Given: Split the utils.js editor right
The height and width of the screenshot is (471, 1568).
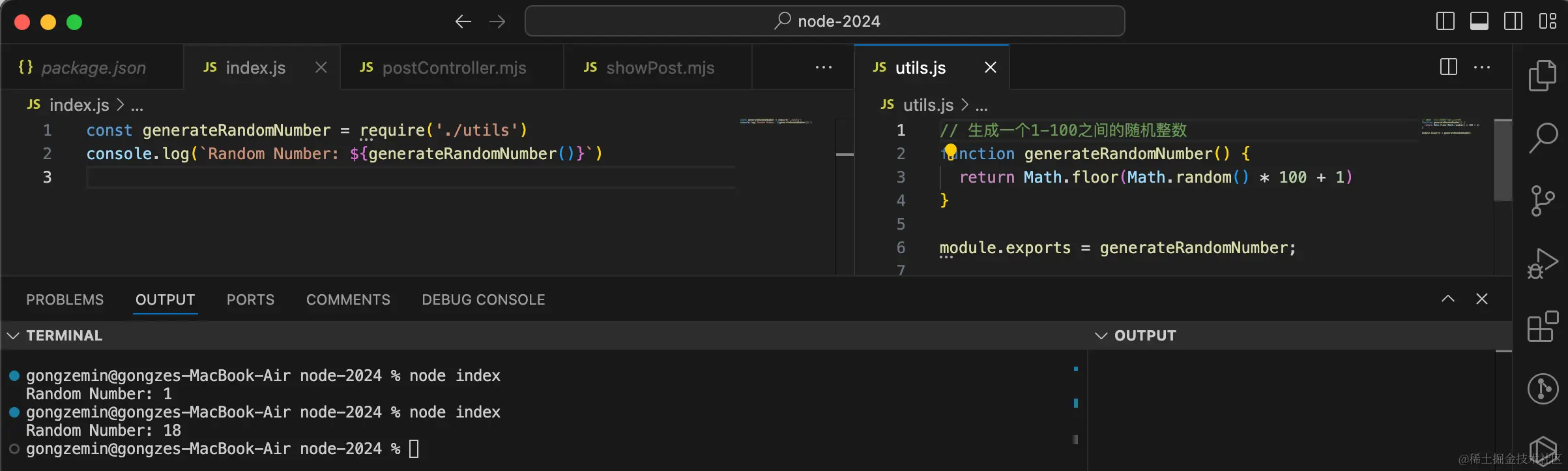Looking at the screenshot, I should 1448,67.
